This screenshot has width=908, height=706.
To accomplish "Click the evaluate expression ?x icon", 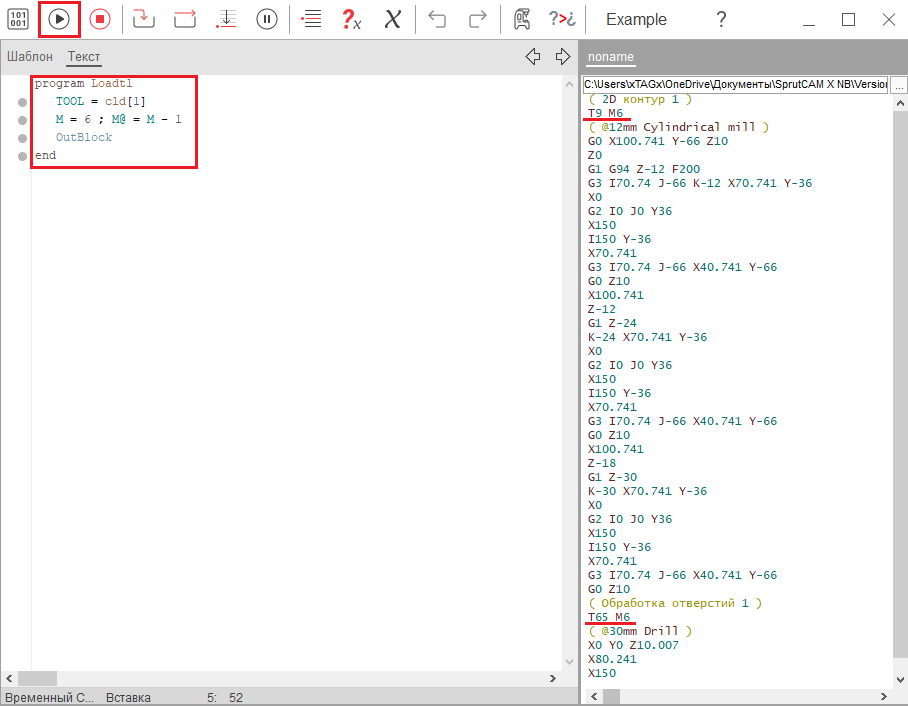I will [x=351, y=19].
